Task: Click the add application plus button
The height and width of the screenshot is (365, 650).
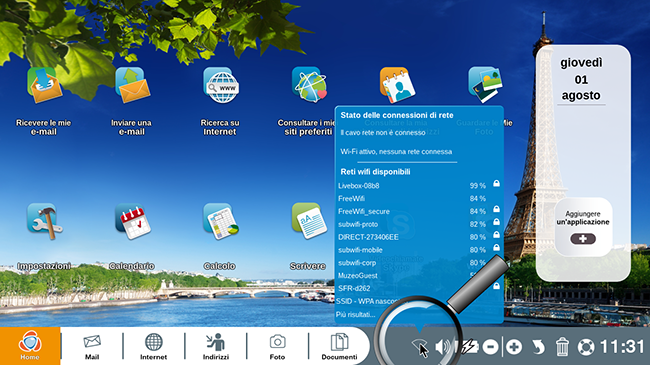Action: point(583,239)
